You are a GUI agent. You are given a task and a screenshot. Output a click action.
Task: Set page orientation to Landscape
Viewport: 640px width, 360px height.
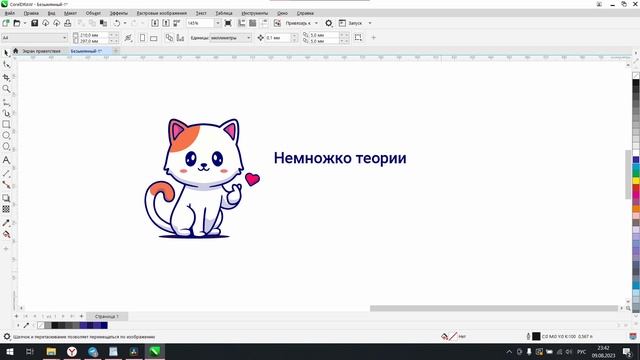pos(153,38)
